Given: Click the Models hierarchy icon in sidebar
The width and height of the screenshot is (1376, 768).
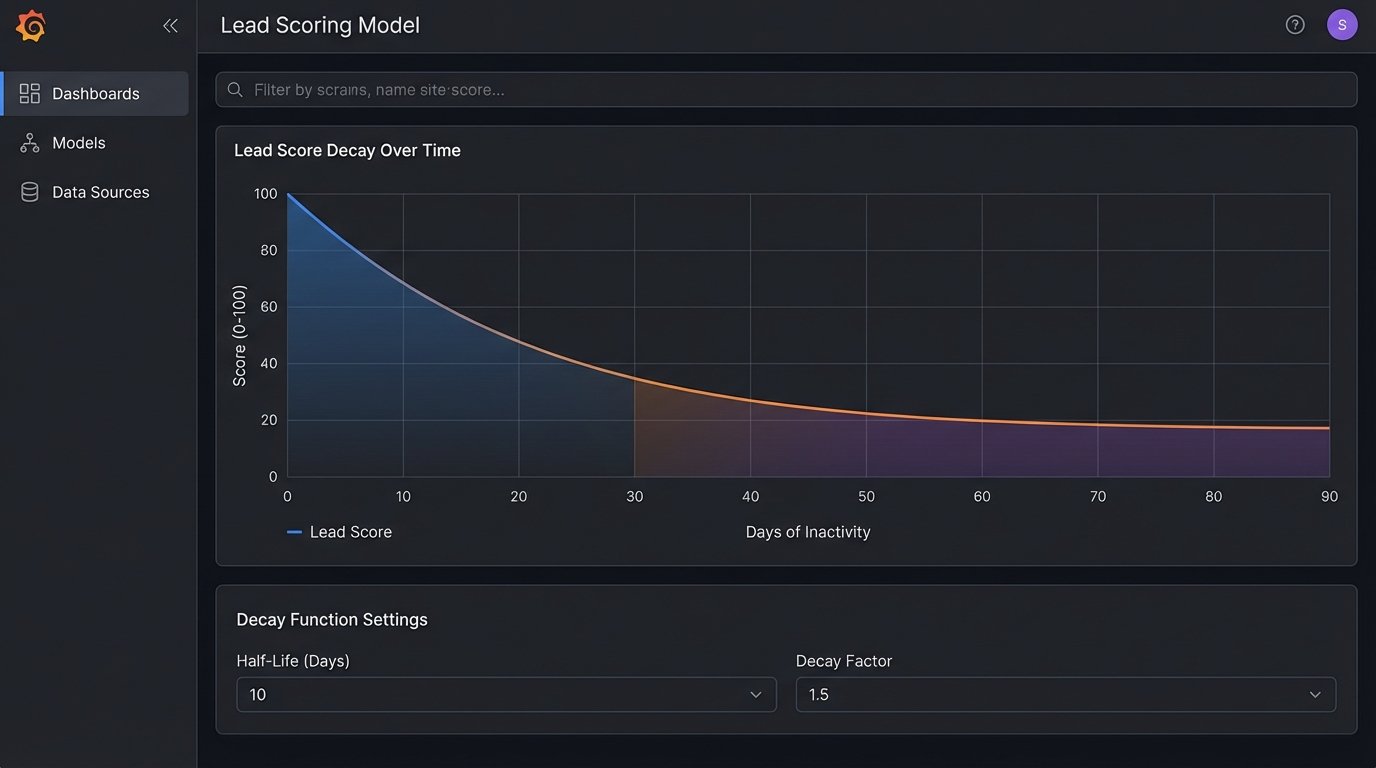Looking at the screenshot, I should 30,143.
